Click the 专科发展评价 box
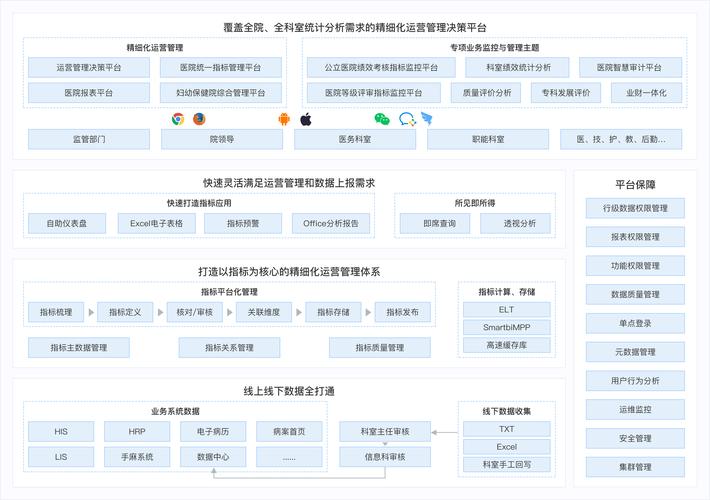710x500 pixels. point(566,93)
